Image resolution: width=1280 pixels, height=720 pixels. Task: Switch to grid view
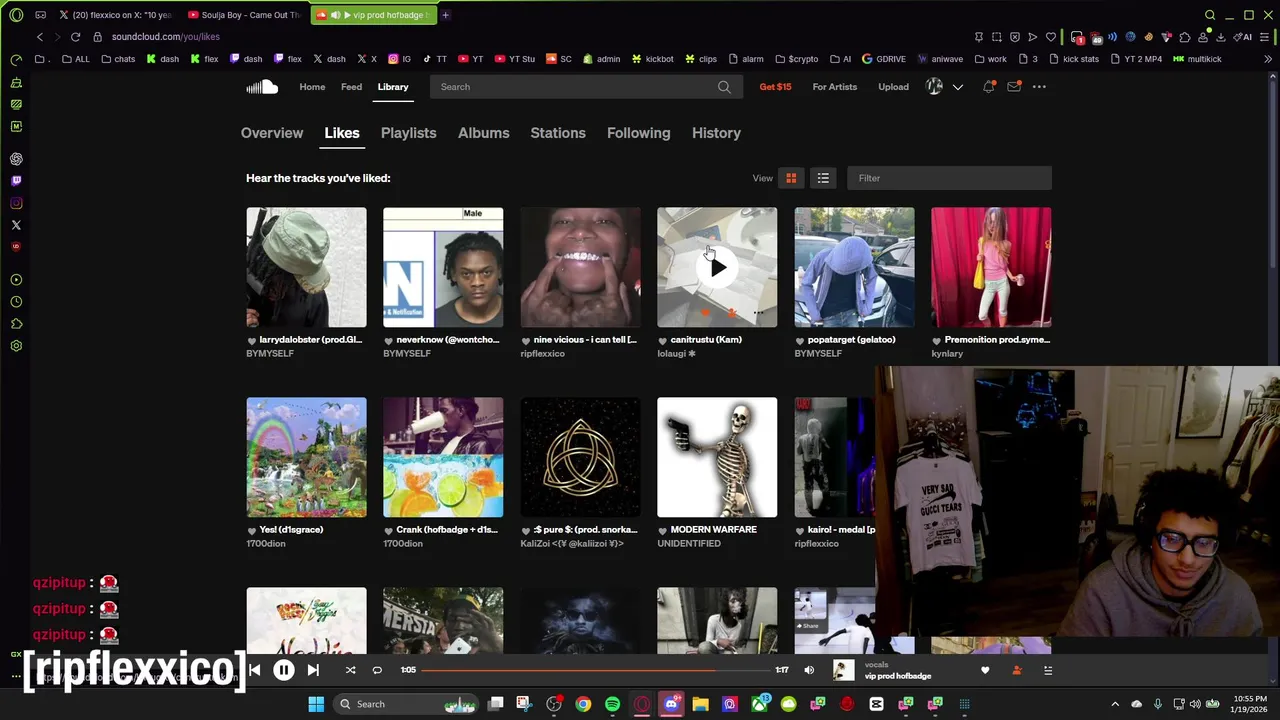791,178
